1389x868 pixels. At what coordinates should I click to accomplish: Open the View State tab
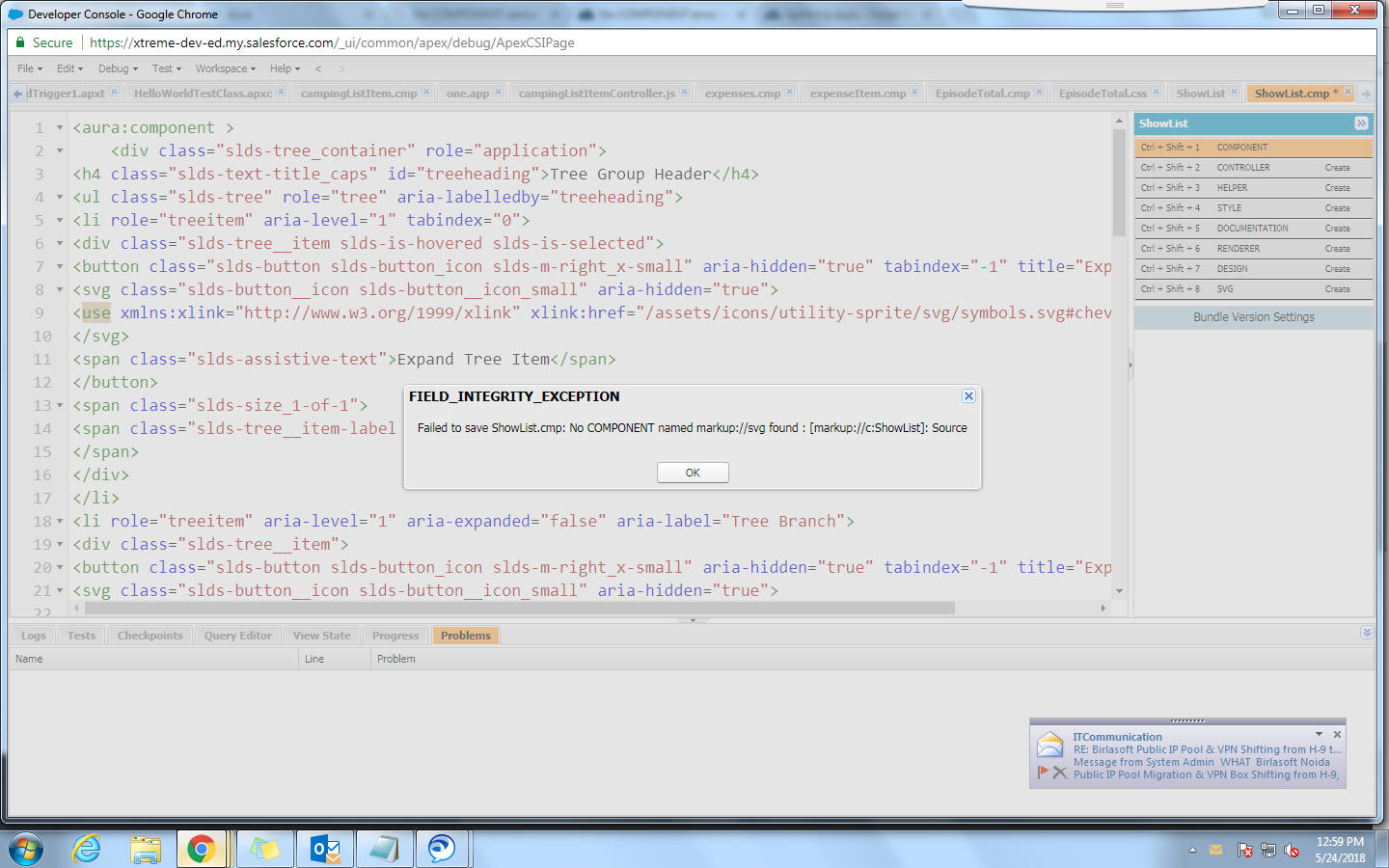coord(322,636)
